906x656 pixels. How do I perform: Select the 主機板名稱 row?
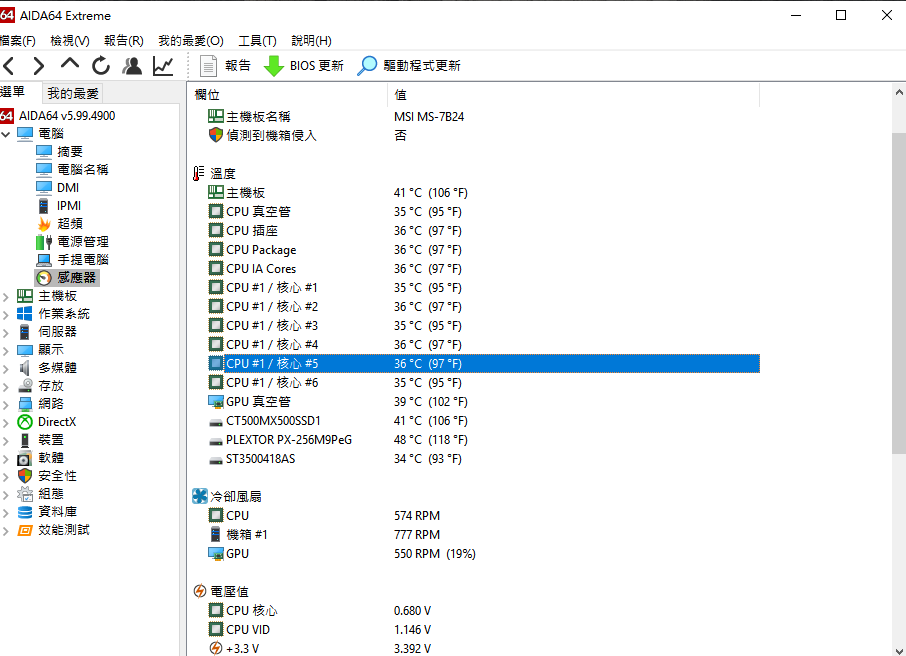pyautogui.click(x=483, y=117)
